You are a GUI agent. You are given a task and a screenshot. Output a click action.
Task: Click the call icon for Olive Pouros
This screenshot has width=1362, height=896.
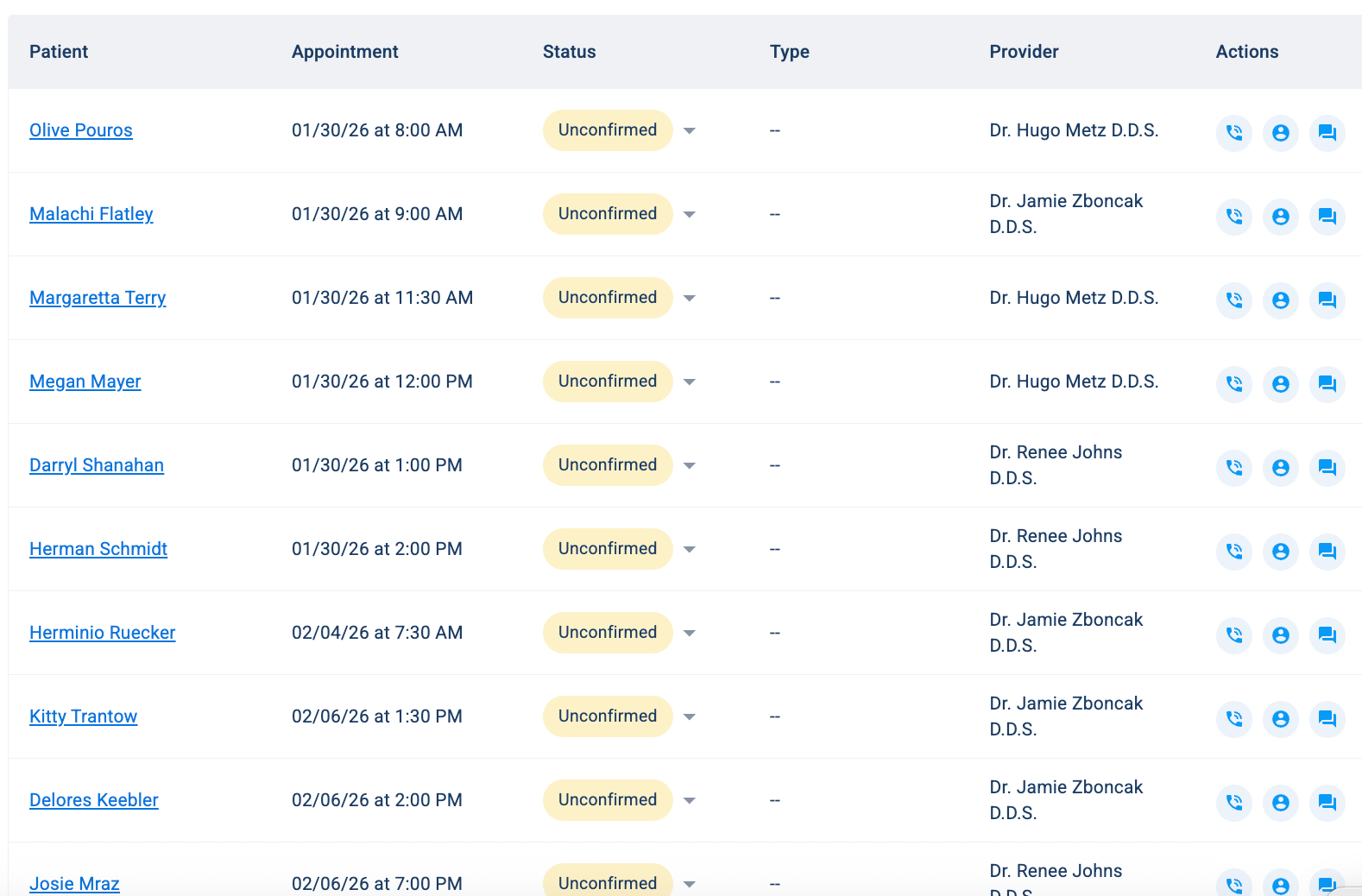click(1234, 133)
